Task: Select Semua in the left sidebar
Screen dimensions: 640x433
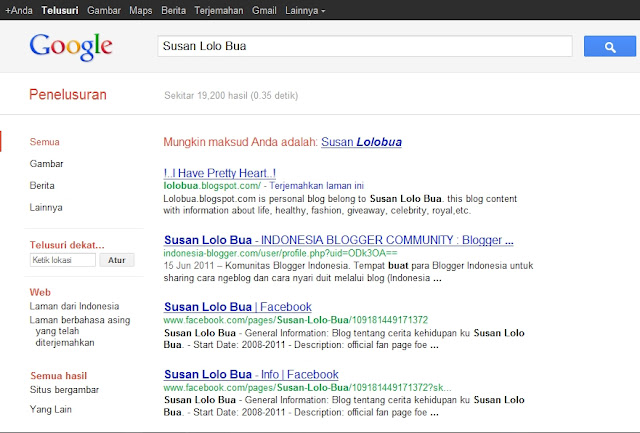Action: point(44,142)
